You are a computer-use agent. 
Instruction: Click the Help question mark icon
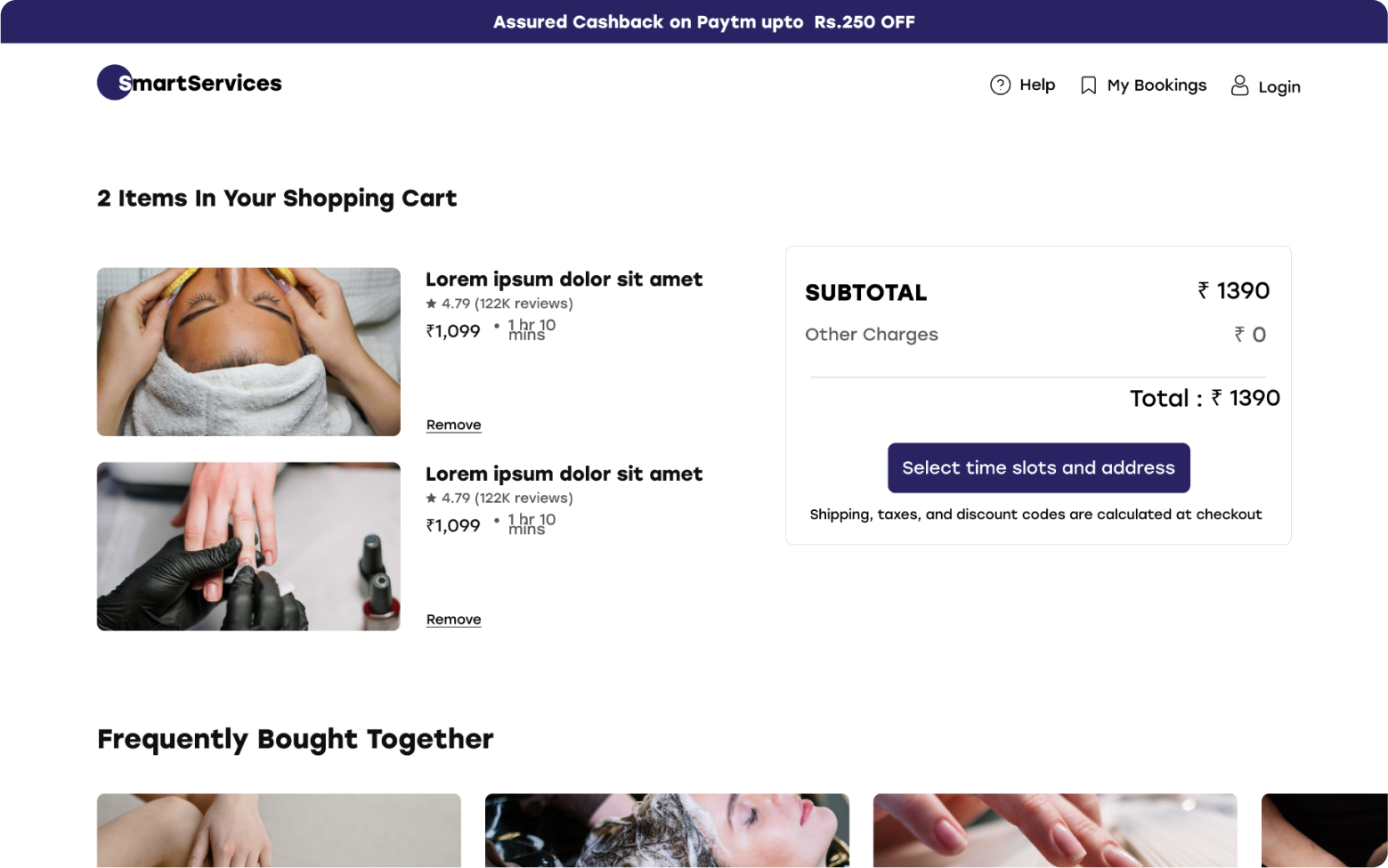tap(1000, 85)
